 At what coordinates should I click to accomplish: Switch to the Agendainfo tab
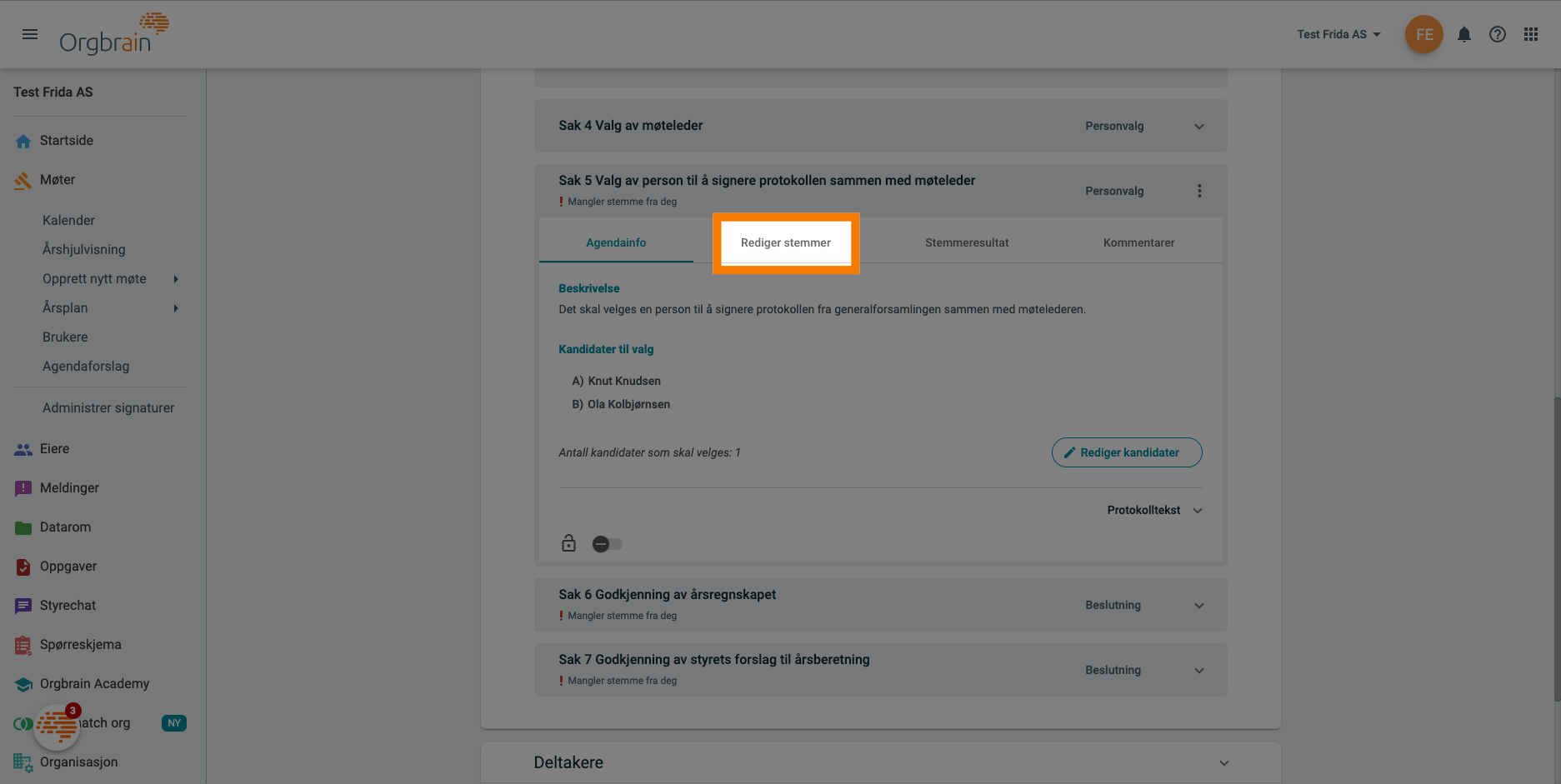point(616,242)
